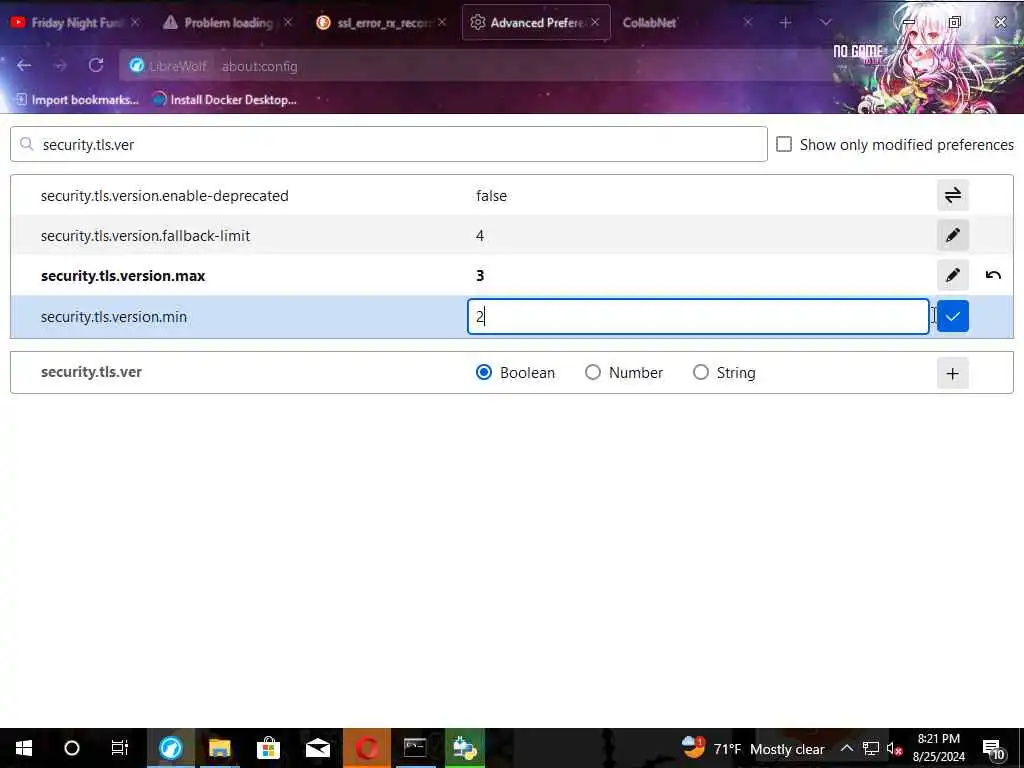The height and width of the screenshot is (768, 1024).
Task: Close the ssl_error_rx_record tab
Action: coord(442,22)
